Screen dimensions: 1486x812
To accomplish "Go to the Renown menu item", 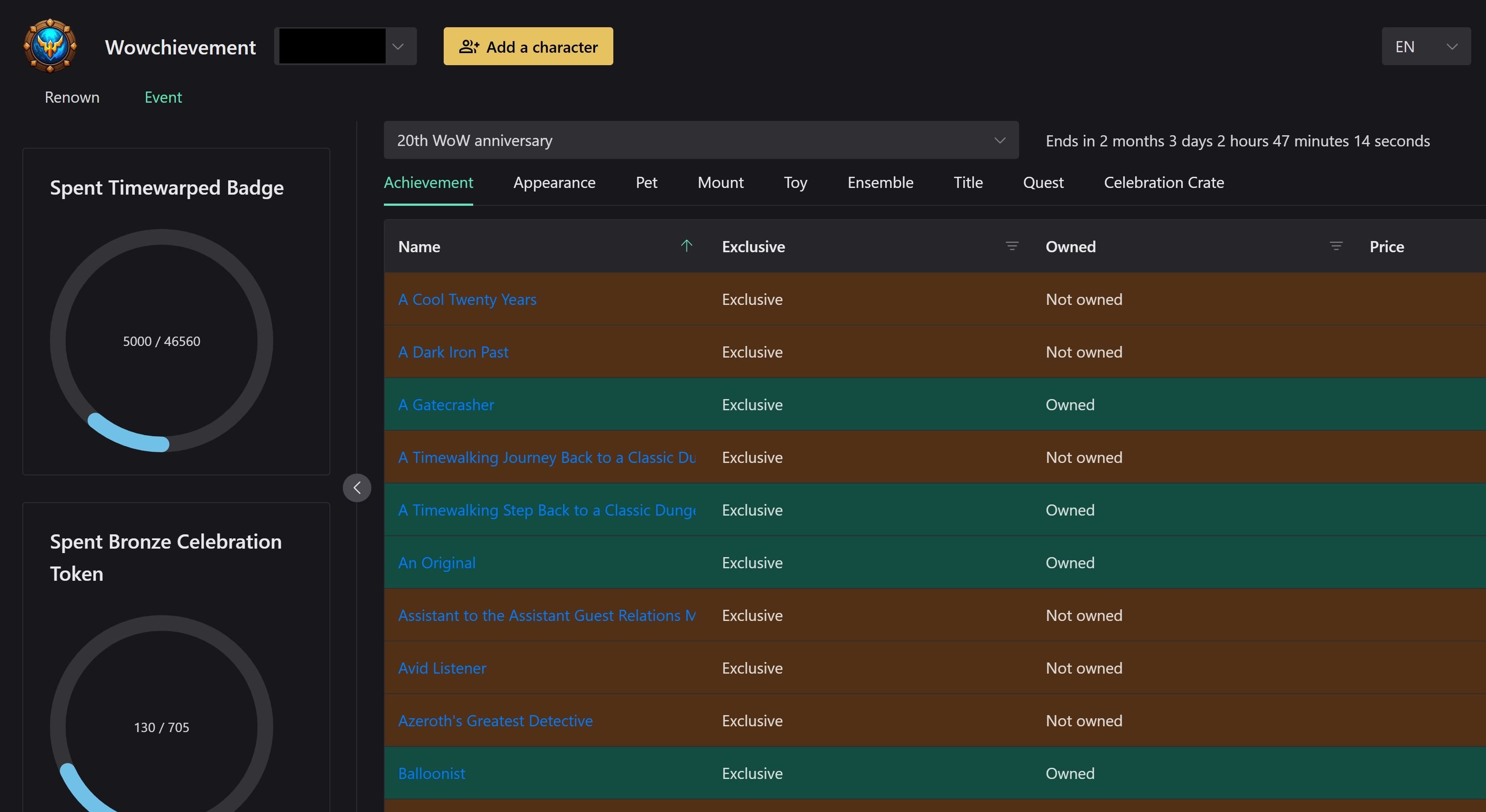I will [x=72, y=97].
